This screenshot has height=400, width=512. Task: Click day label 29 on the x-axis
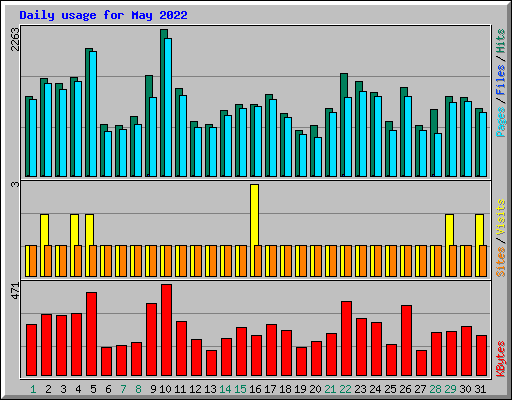(450, 389)
